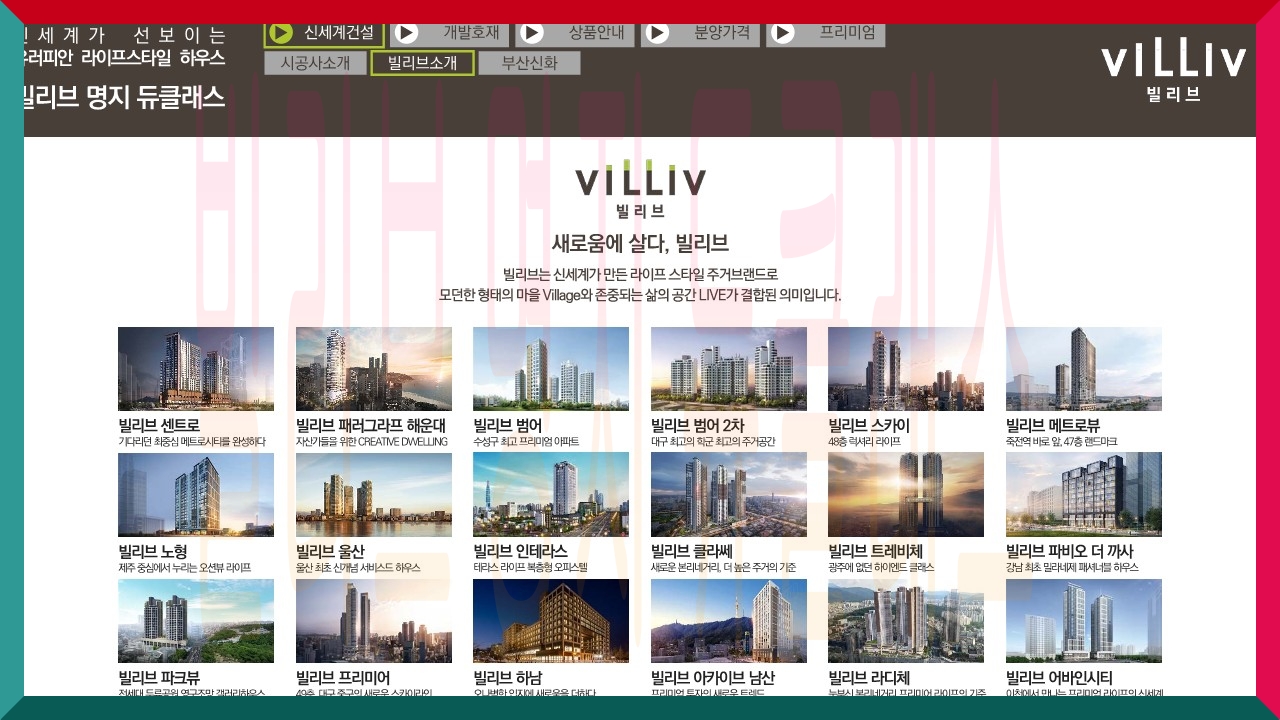1280x720 pixels.
Task: Open the 빌리브 파크뷰 thumbnail
Action: click(x=196, y=621)
